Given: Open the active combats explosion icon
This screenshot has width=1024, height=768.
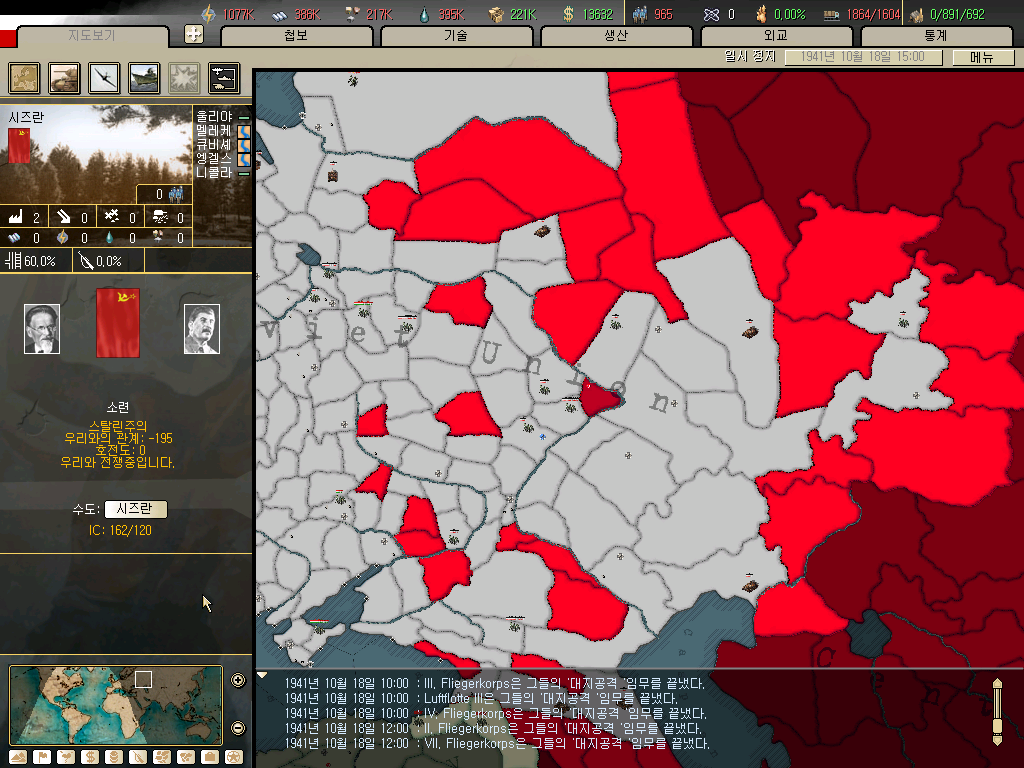Looking at the screenshot, I should 184,78.
